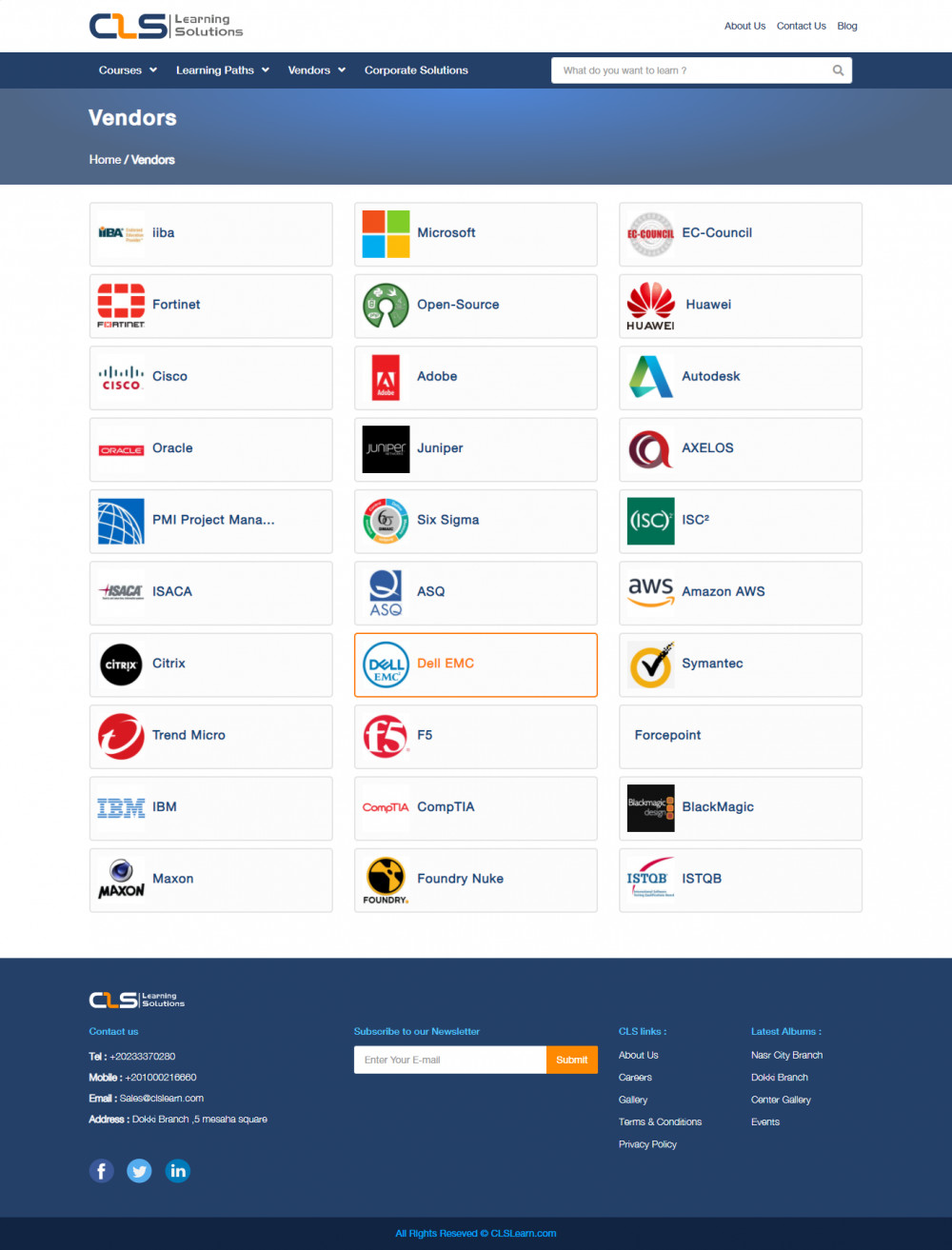Select the Juniper black logo

pos(386,449)
